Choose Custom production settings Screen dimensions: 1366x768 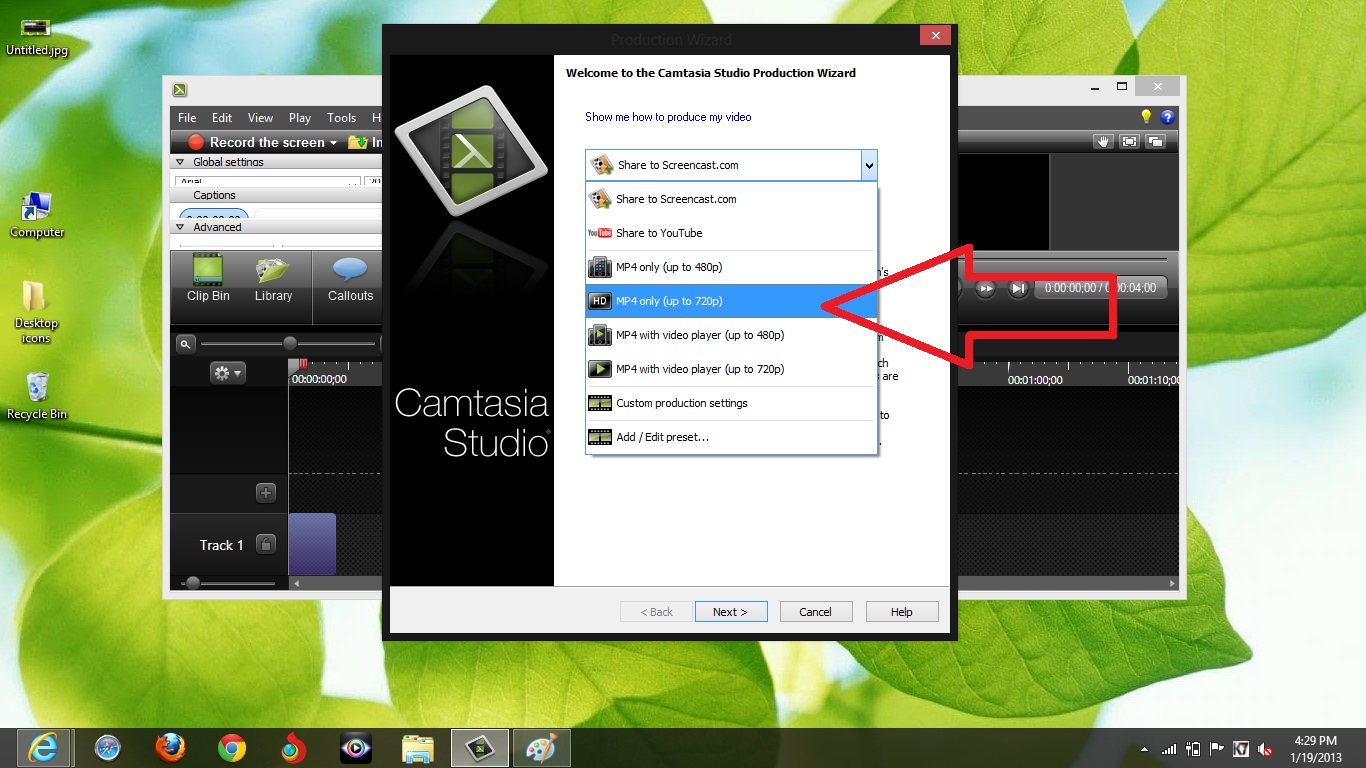731,403
